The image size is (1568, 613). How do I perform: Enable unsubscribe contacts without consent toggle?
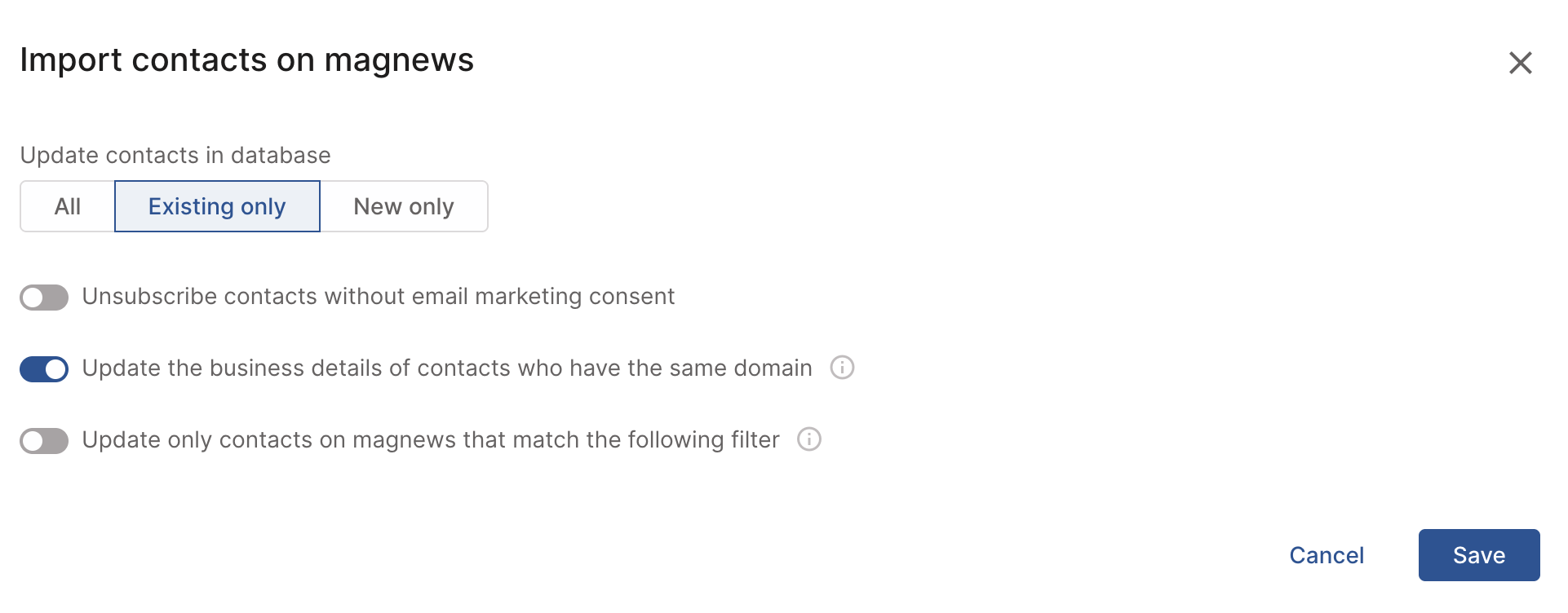click(44, 298)
